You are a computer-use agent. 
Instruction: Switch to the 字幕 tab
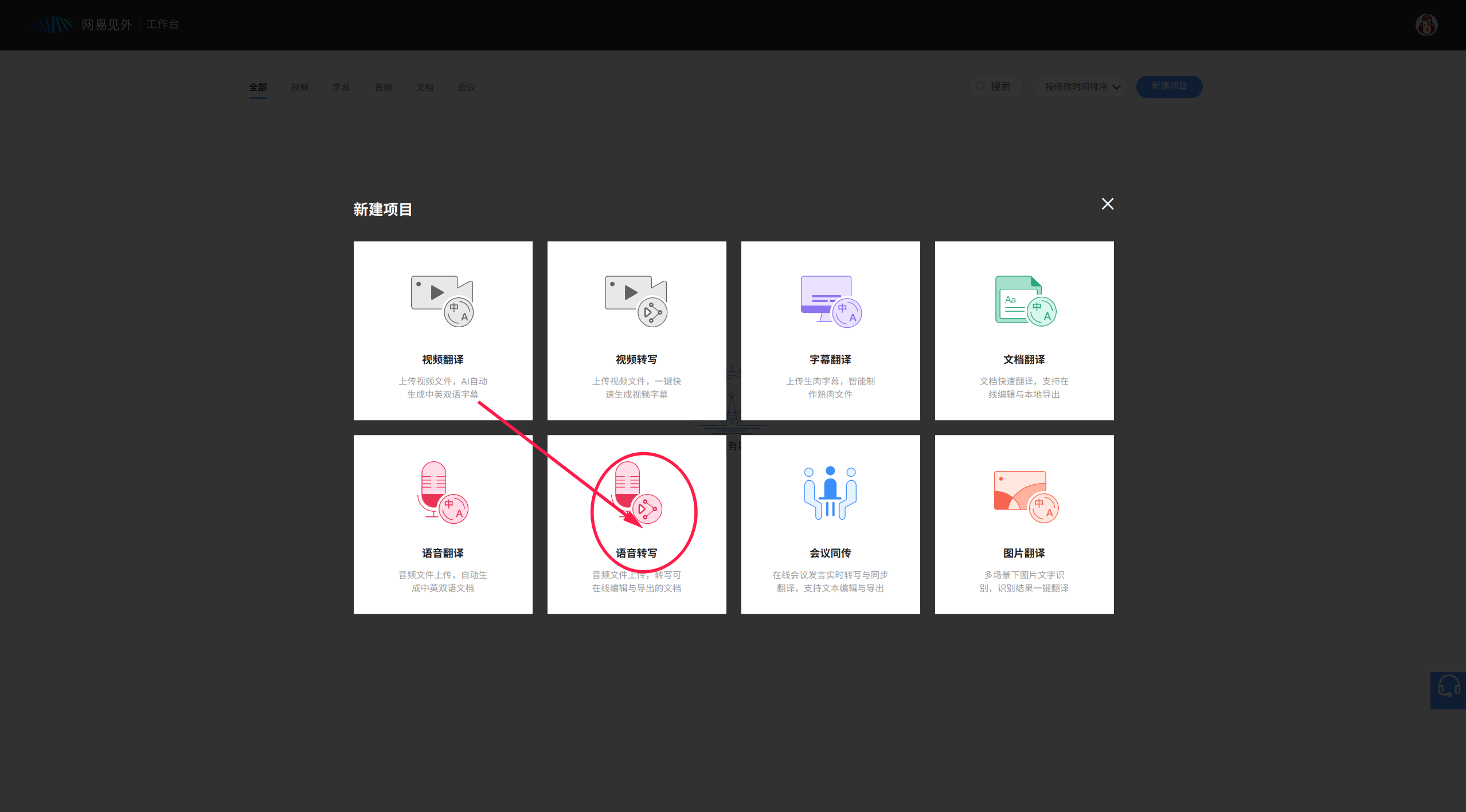tap(341, 87)
